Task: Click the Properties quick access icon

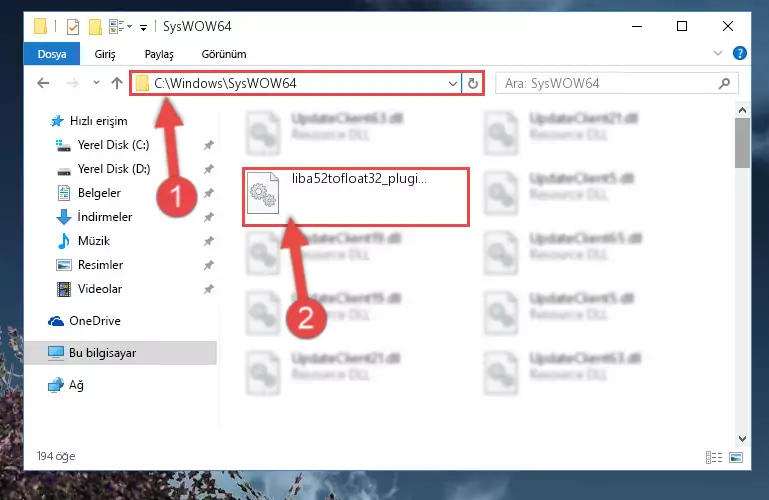Action: tap(73, 26)
